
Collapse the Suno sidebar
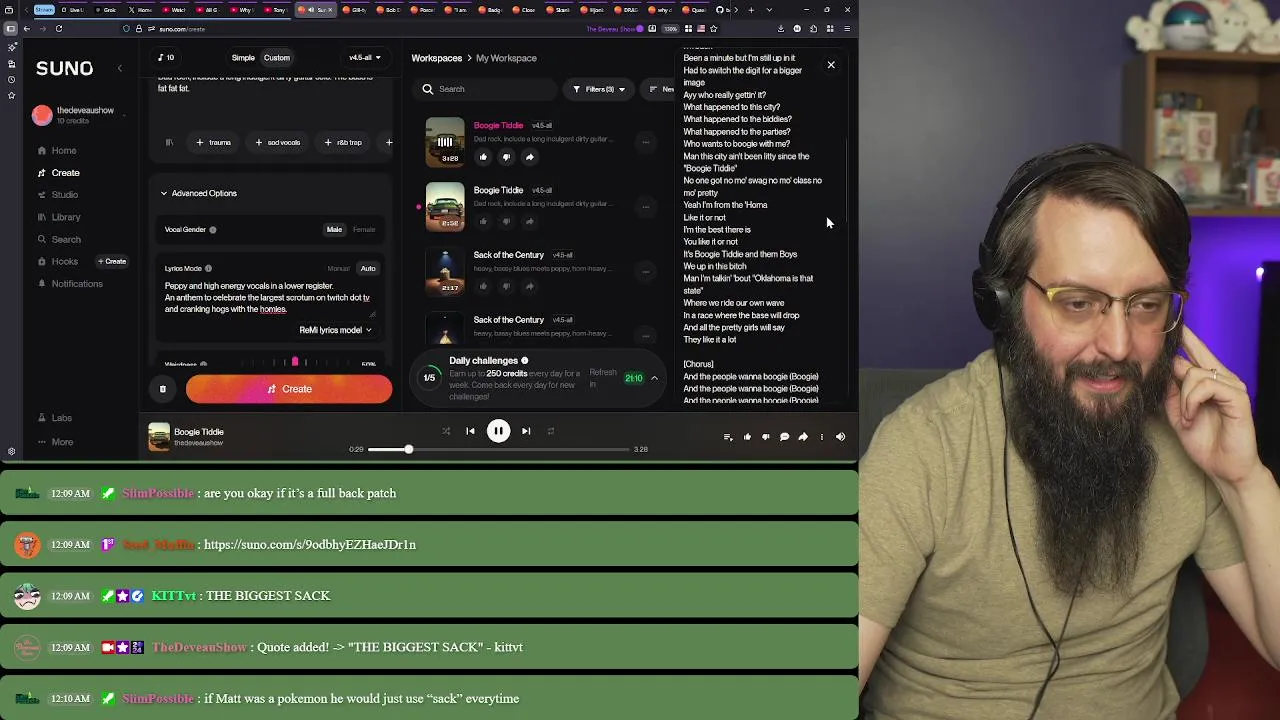point(119,68)
